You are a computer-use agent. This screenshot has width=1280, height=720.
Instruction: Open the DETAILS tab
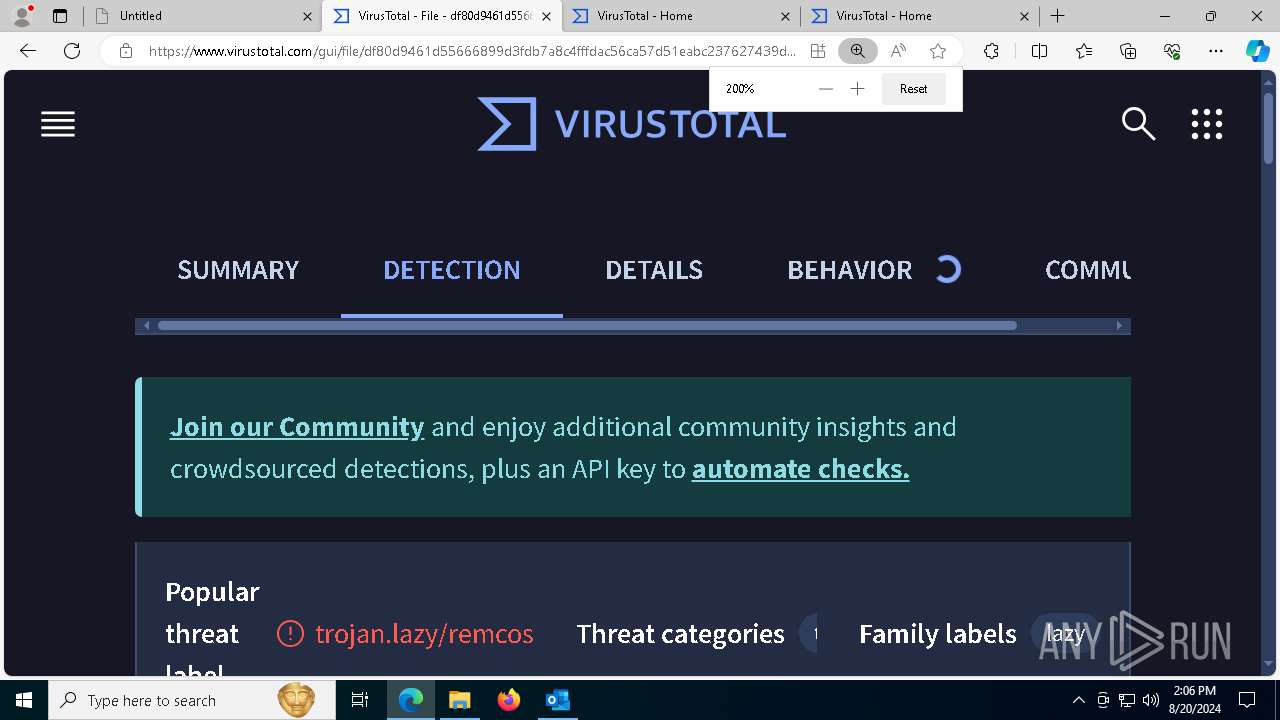[654, 270]
